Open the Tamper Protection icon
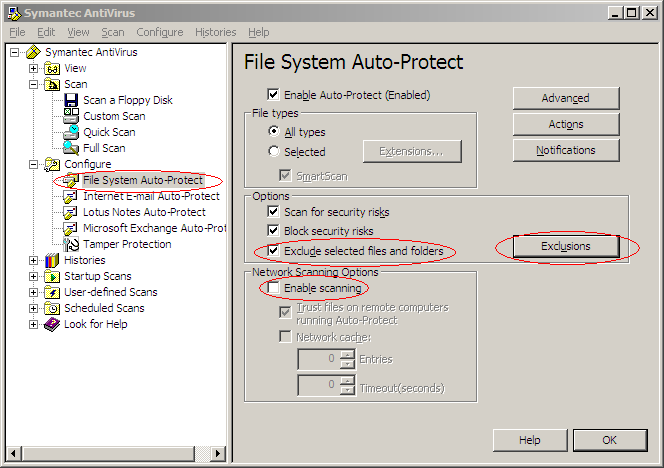The height and width of the screenshot is (468, 664). click(x=71, y=244)
